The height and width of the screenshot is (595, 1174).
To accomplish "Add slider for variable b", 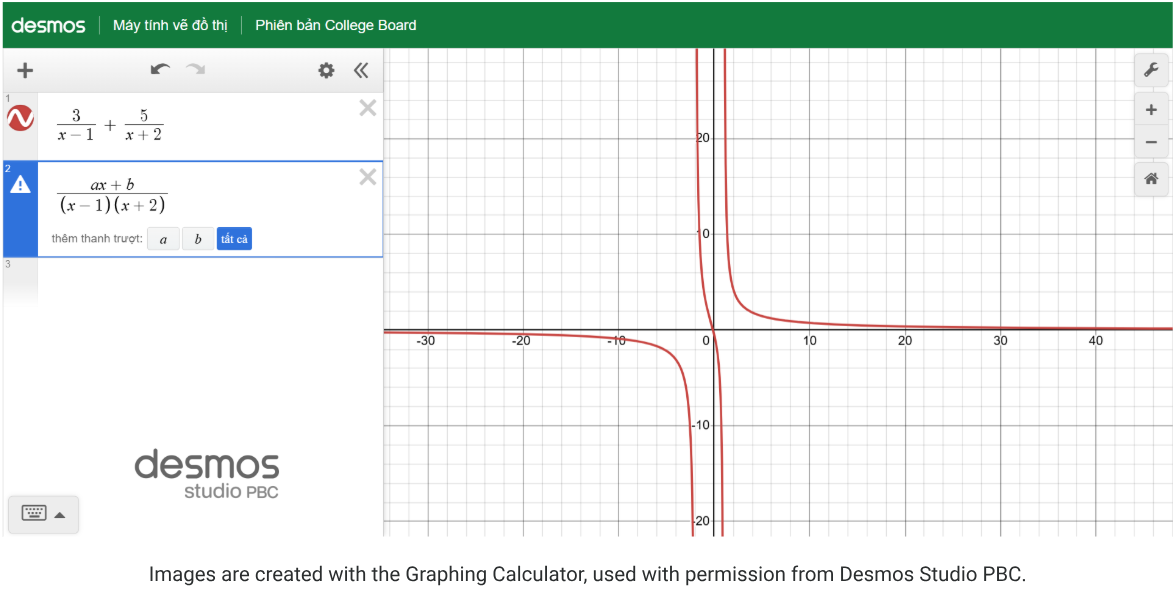I will 198,239.
